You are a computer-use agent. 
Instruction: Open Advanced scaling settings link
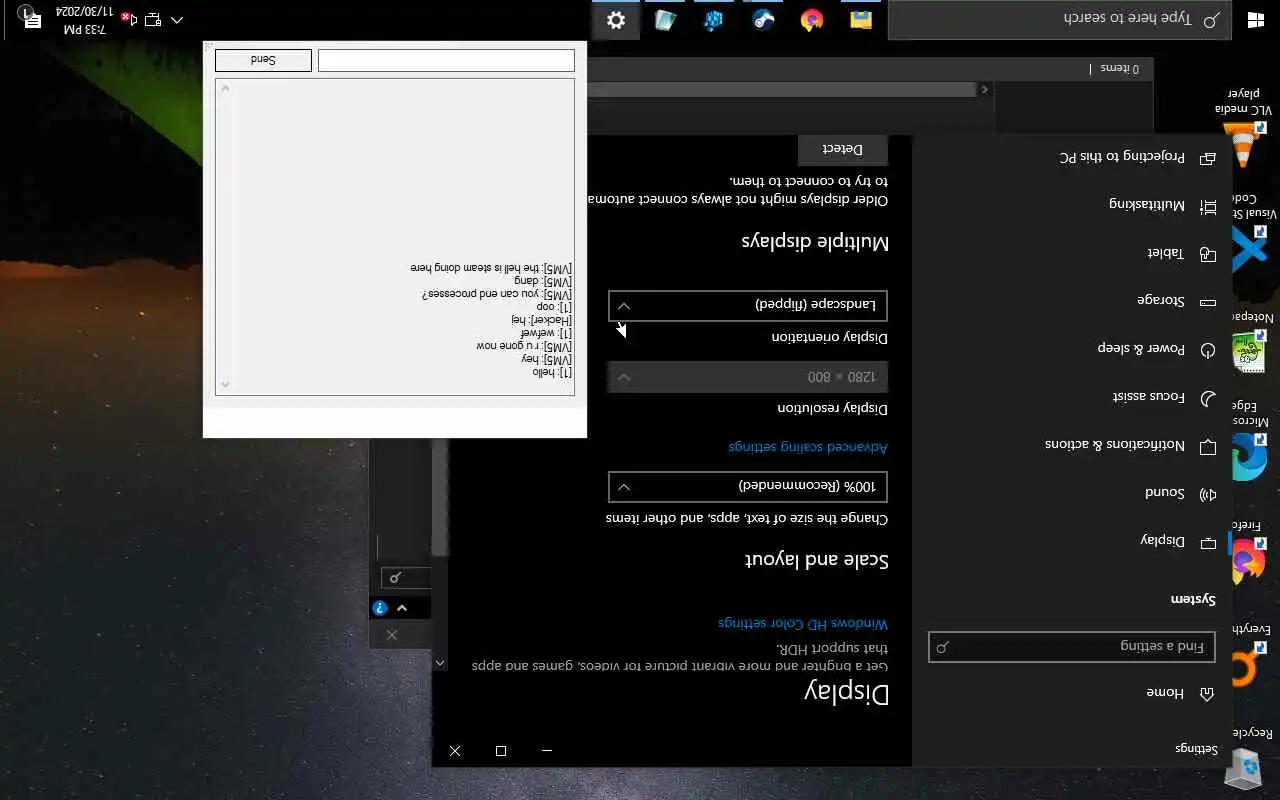point(807,446)
